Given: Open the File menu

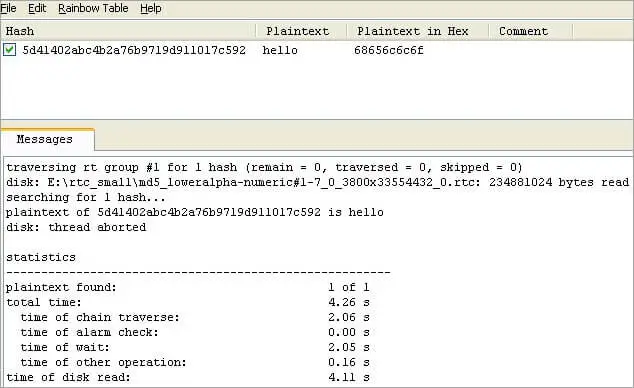Looking at the screenshot, I should [x=8, y=8].
